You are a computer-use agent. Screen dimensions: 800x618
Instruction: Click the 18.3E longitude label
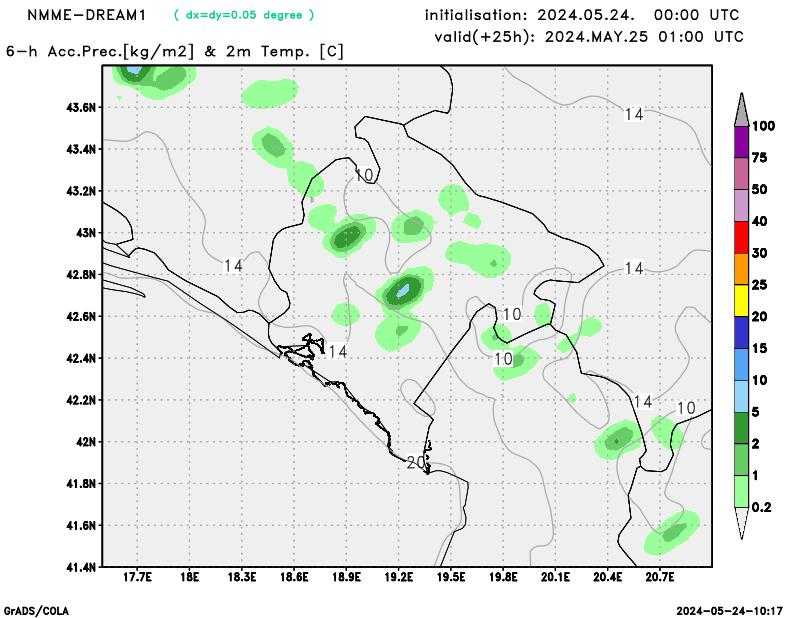tap(241, 577)
